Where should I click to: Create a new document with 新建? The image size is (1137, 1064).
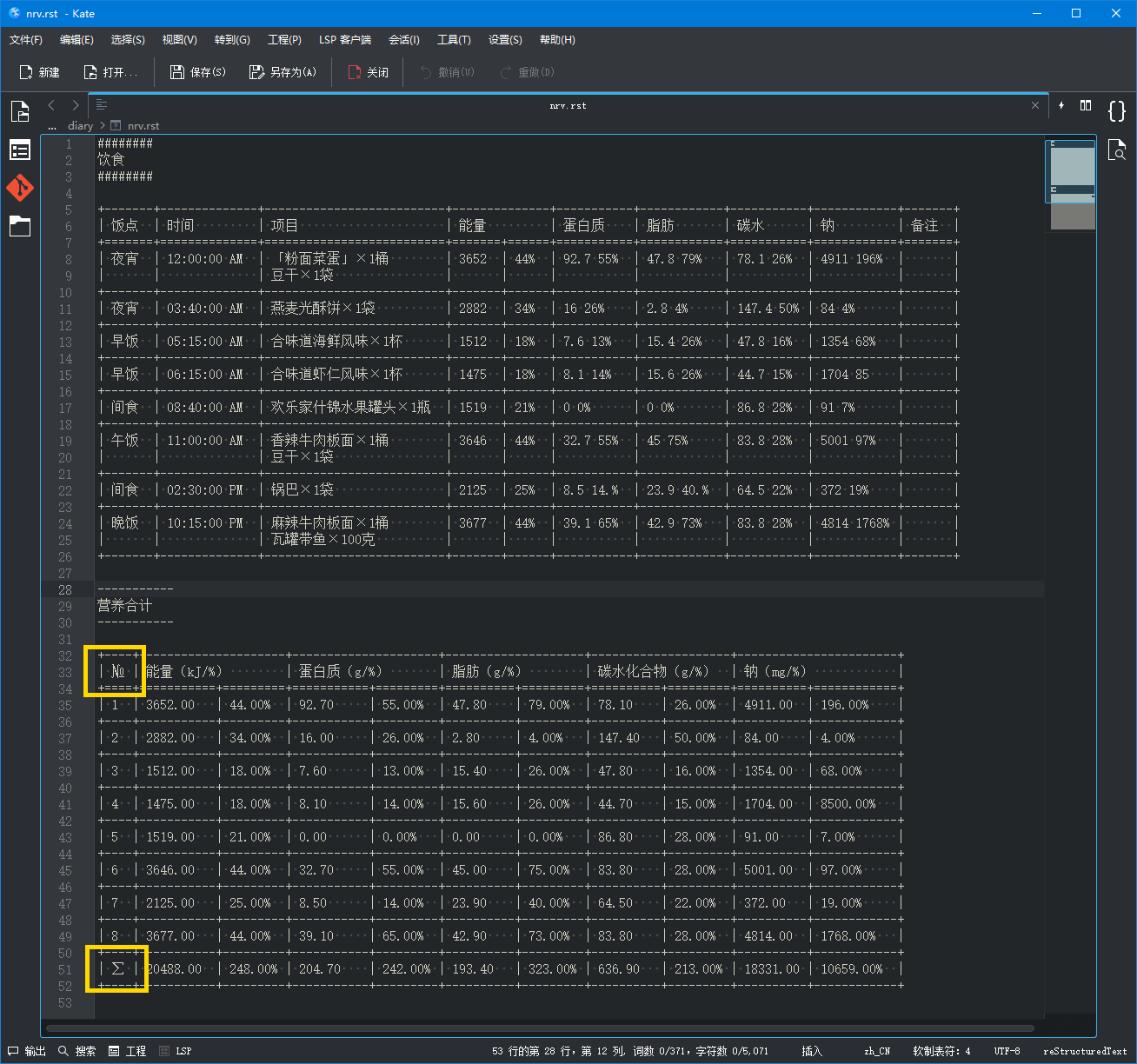[40, 72]
